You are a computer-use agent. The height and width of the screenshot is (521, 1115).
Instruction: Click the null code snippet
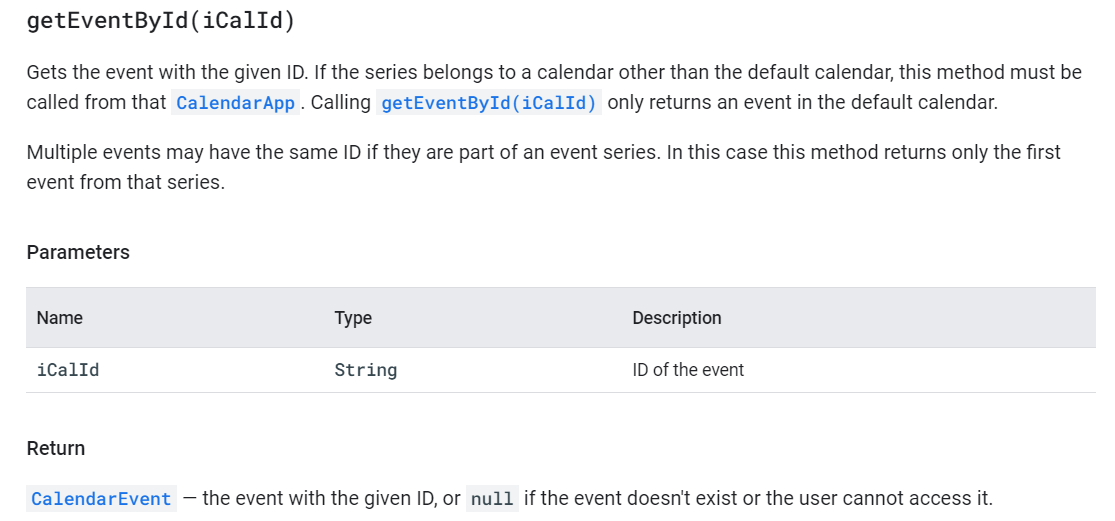click(492, 498)
